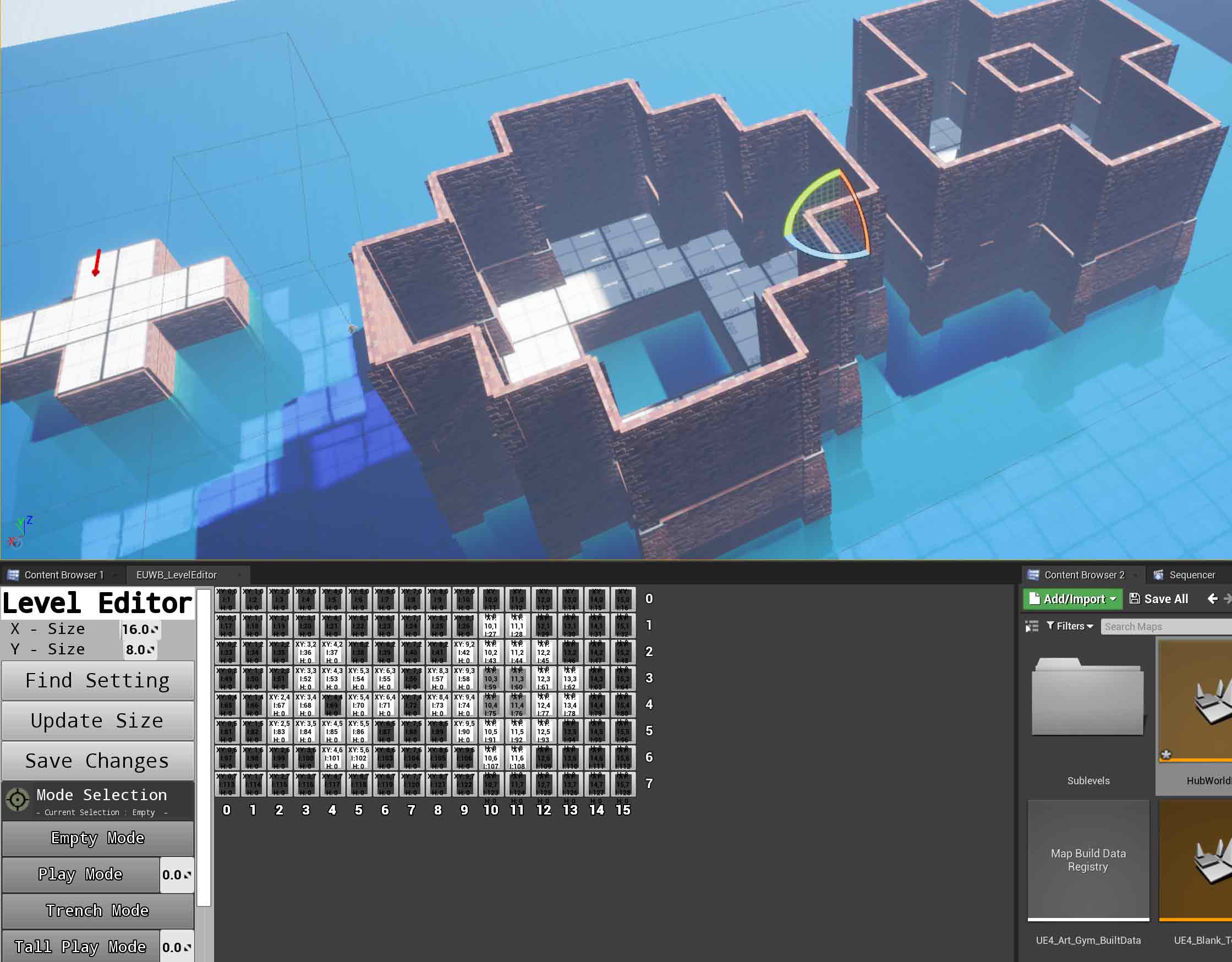This screenshot has width=1232, height=962.
Task: Open the Add/Import dropdown
Action: (x=1073, y=599)
